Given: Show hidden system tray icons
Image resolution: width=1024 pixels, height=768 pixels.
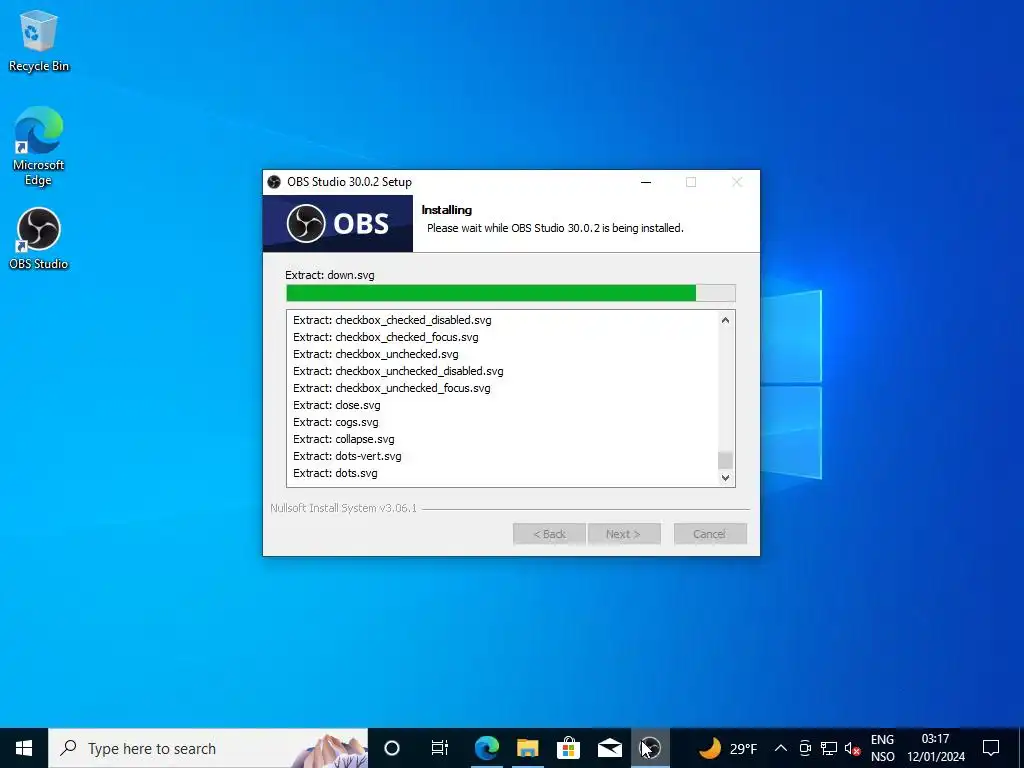Looking at the screenshot, I should click(x=780, y=748).
